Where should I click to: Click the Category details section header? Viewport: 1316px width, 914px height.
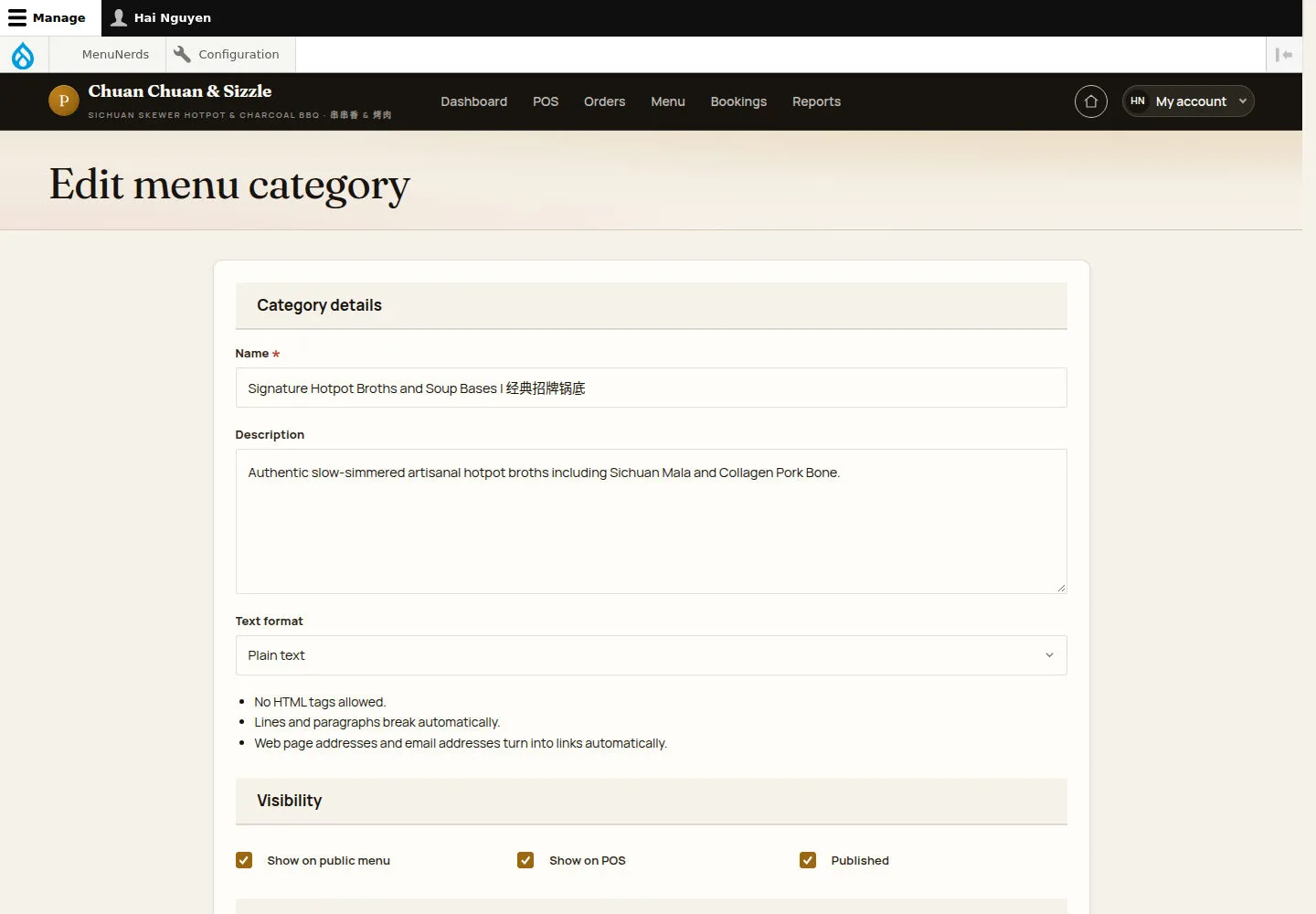[x=651, y=305]
